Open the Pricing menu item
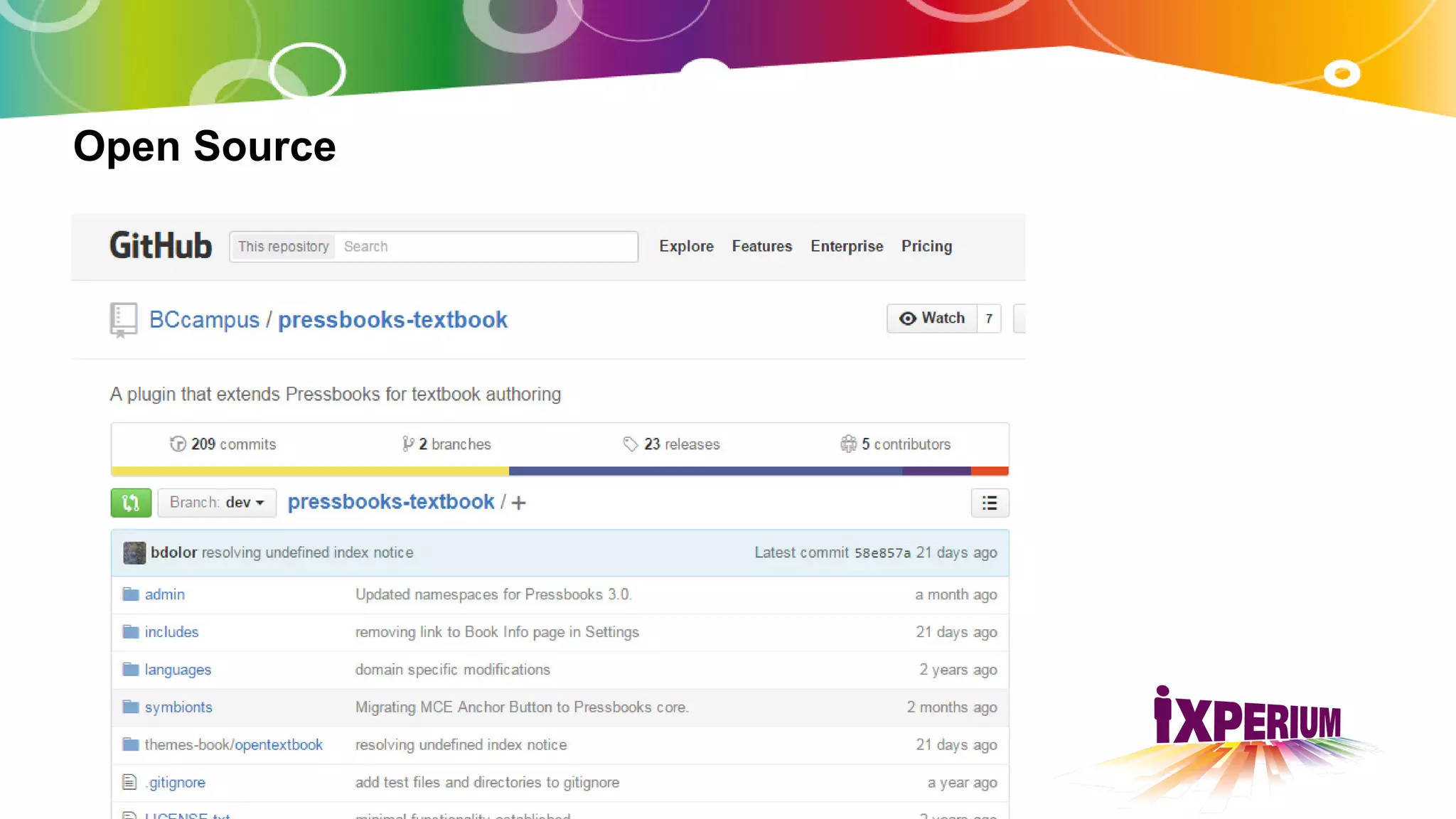The image size is (1456, 819). click(x=926, y=246)
